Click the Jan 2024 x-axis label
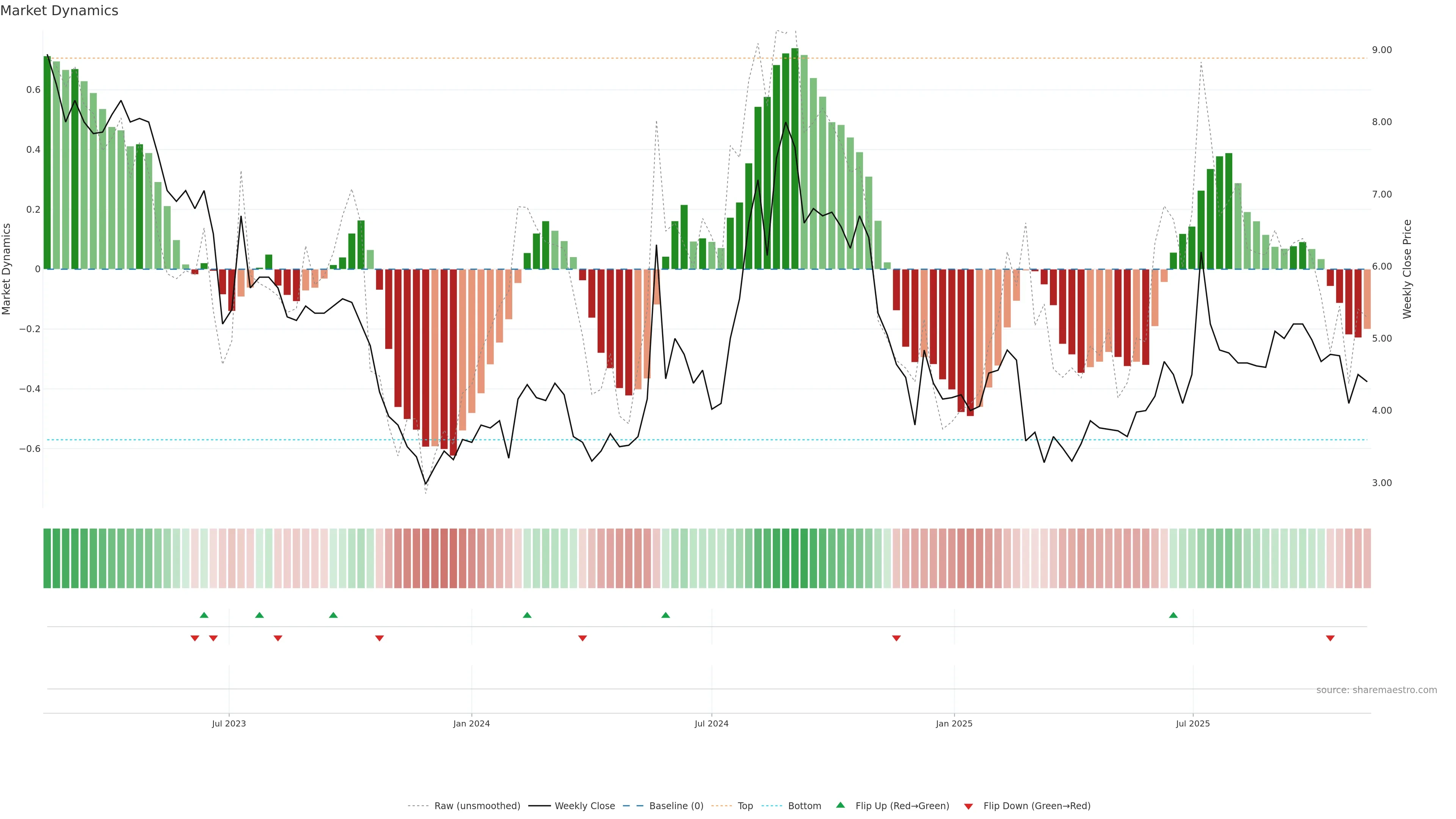Image resolution: width=1456 pixels, height=819 pixels. tap(471, 723)
